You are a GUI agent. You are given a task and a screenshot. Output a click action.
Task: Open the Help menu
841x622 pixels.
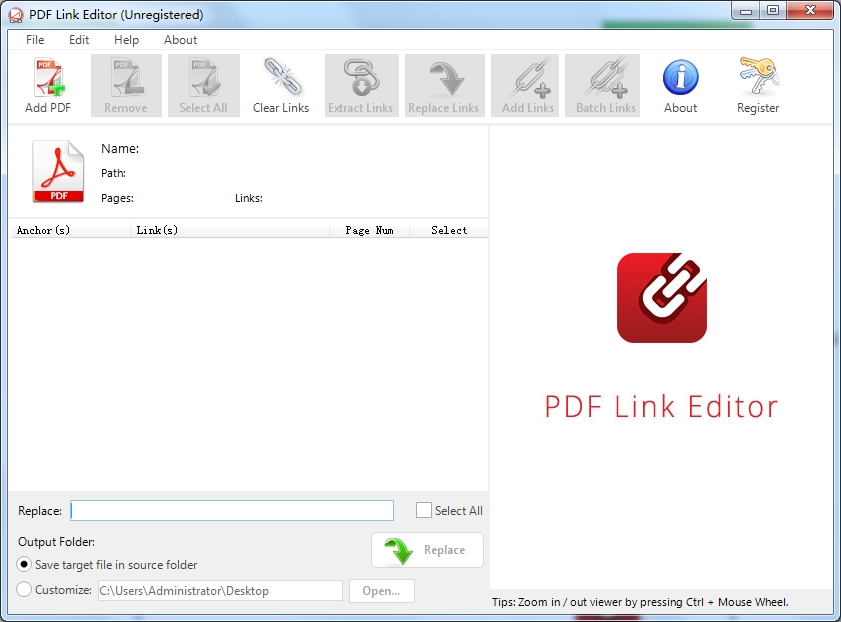pos(126,40)
